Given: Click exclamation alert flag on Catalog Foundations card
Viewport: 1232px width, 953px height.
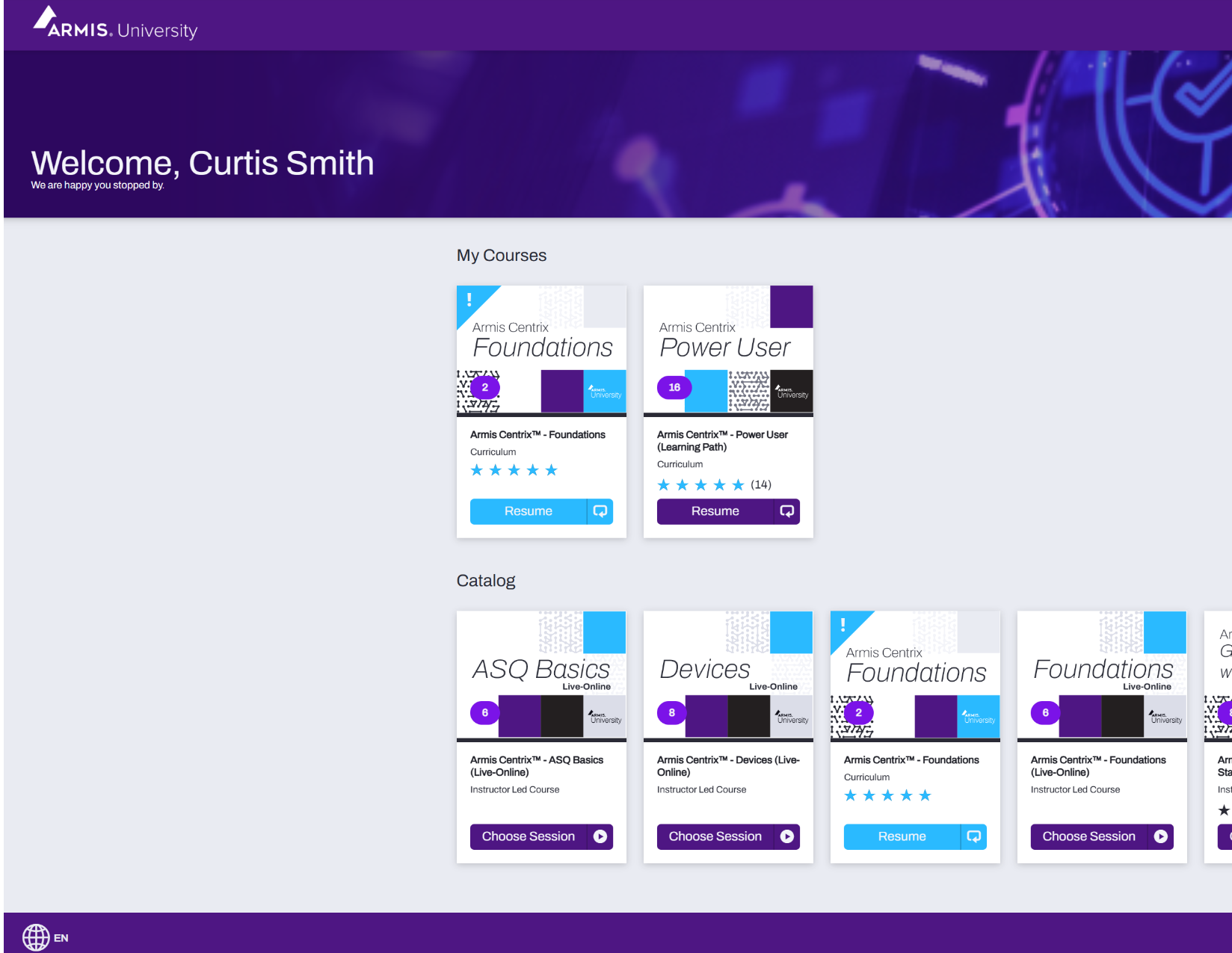Looking at the screenshot, I should [844, 625].
